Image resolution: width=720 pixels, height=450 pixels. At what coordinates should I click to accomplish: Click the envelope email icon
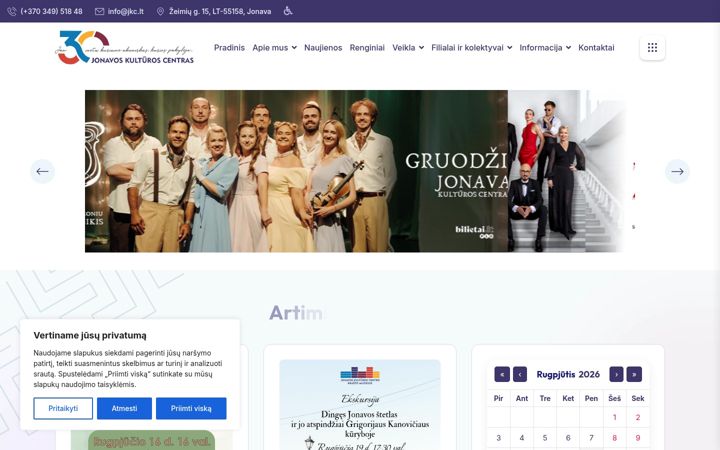(x=99, y=11)
